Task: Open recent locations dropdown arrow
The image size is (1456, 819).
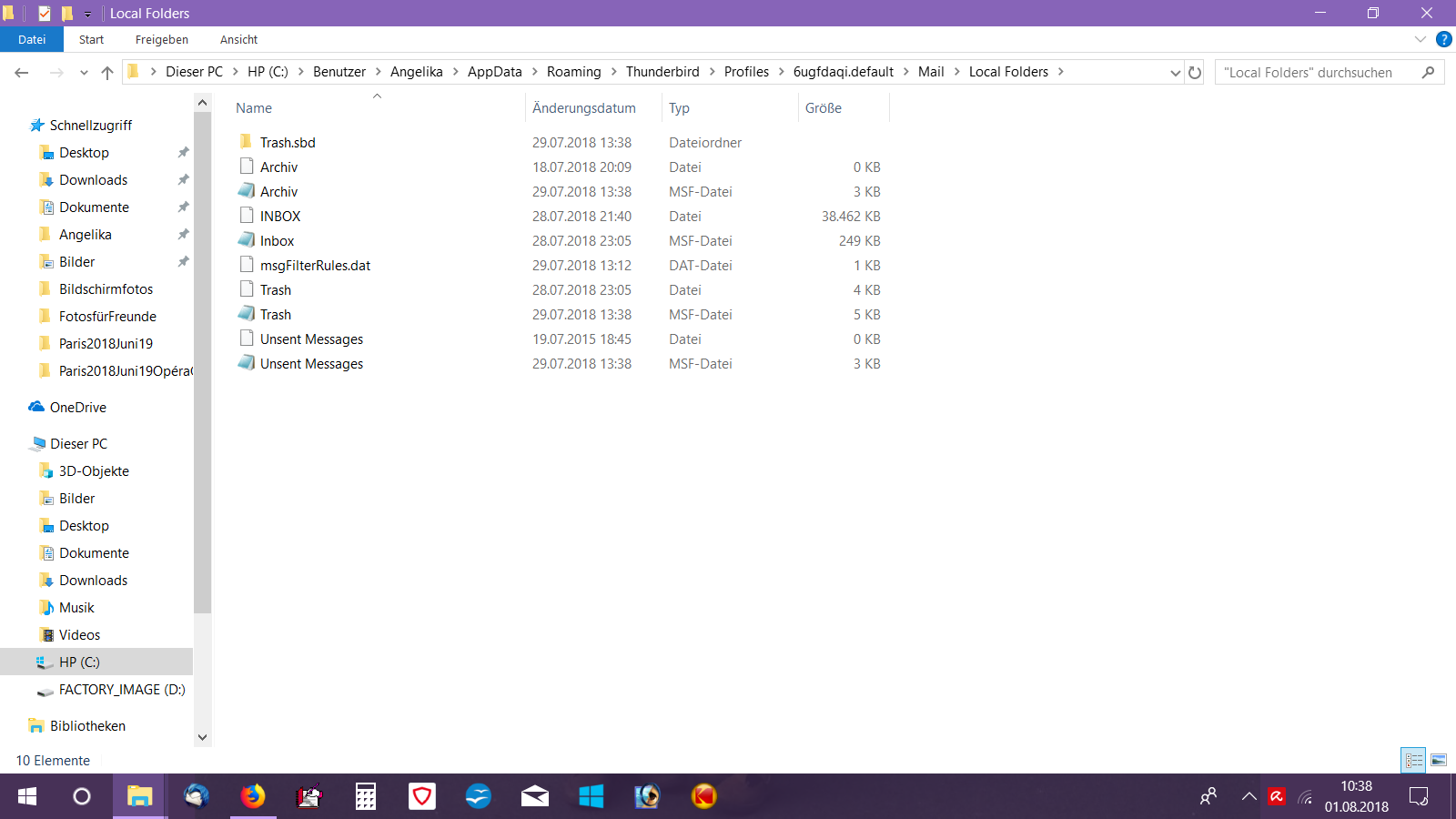Action: pos(84,73)
